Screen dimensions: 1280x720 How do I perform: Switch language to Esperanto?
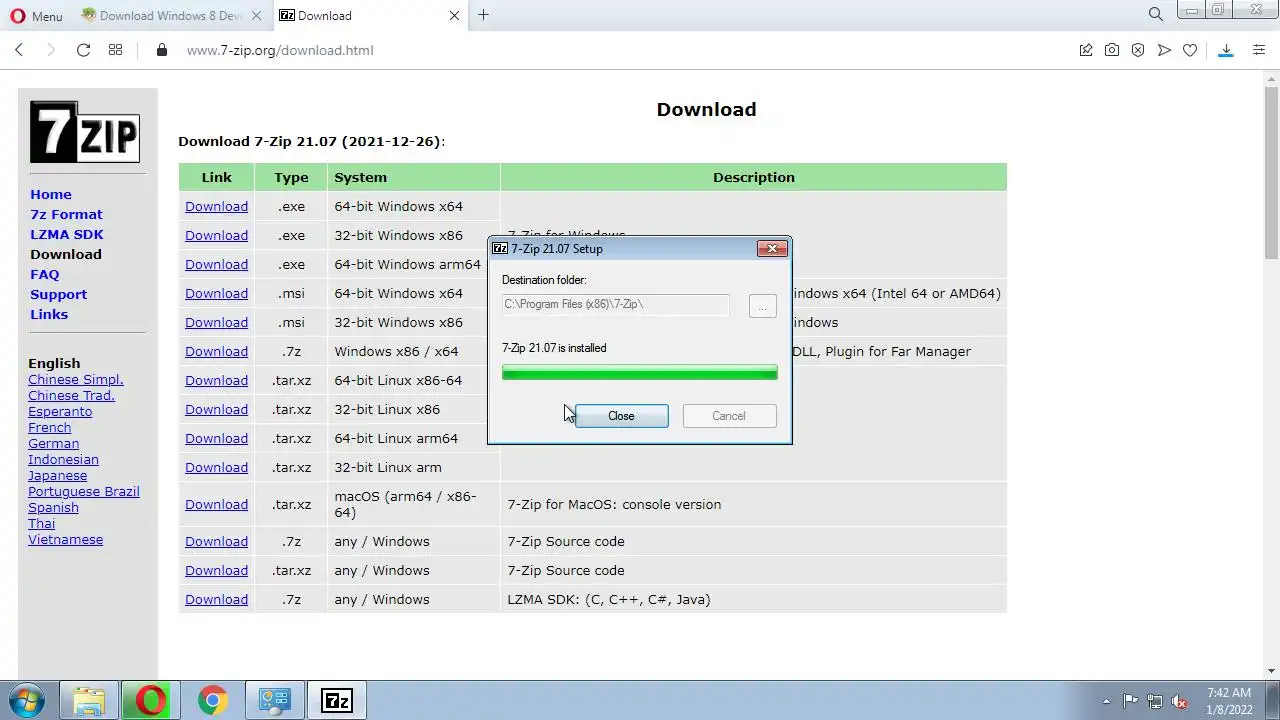tap(60, 411)
